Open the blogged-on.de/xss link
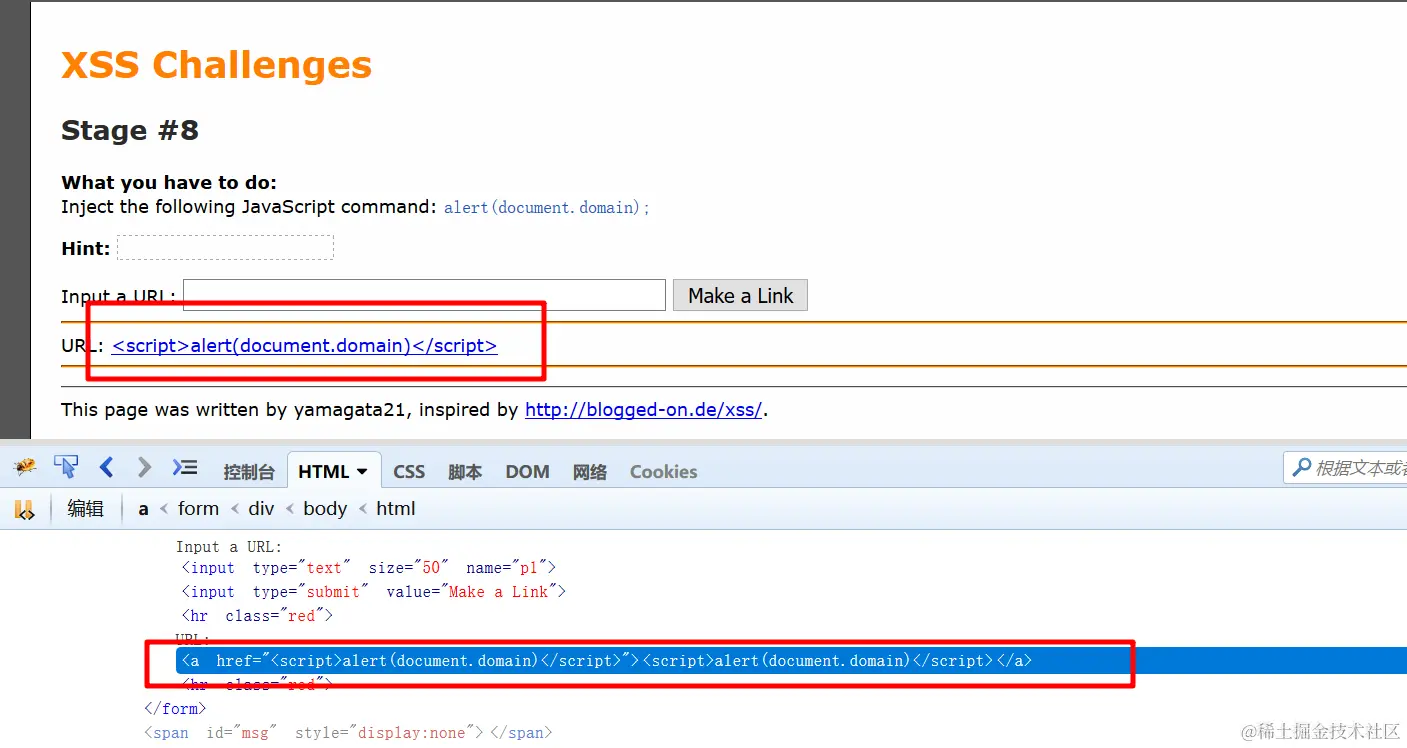 (643, 410)
